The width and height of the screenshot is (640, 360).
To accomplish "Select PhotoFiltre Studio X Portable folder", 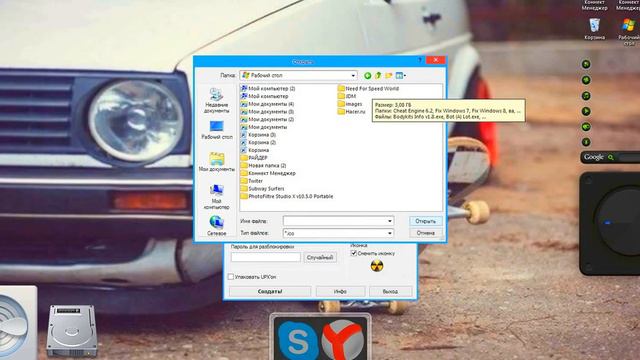I will click(287, 196).
